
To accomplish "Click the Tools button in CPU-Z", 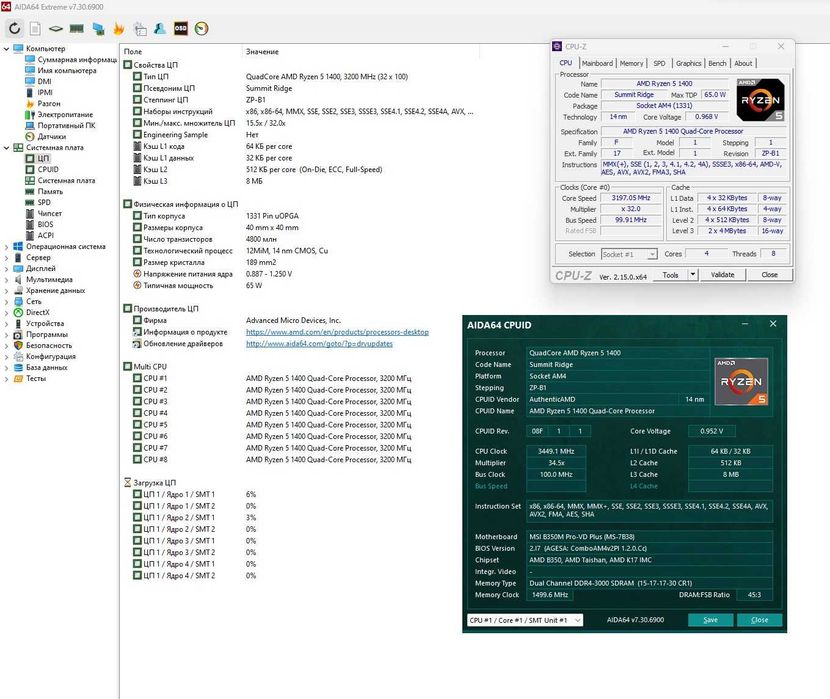I will click(670, 275).
